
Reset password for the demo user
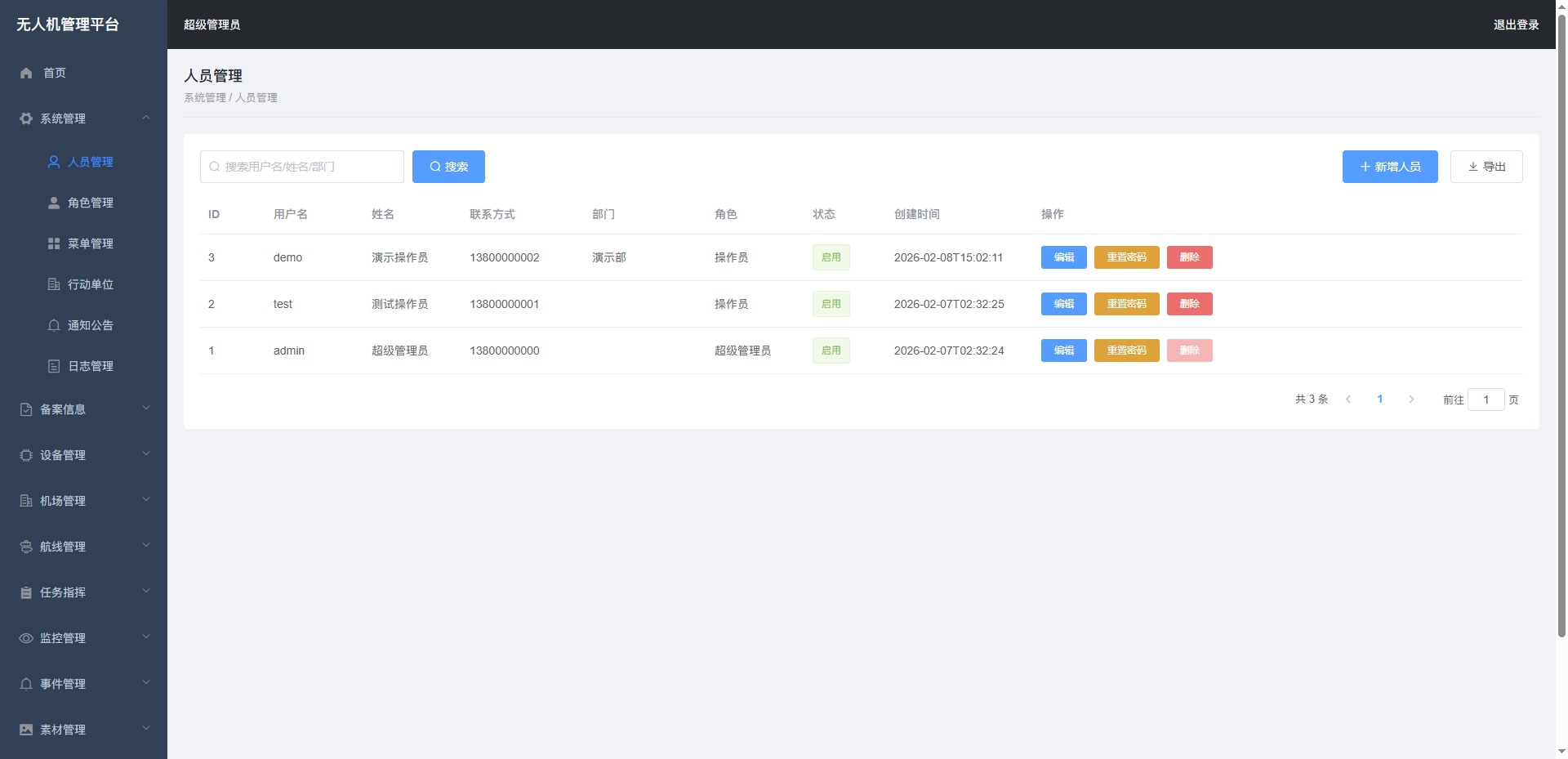coord(1126,257)
